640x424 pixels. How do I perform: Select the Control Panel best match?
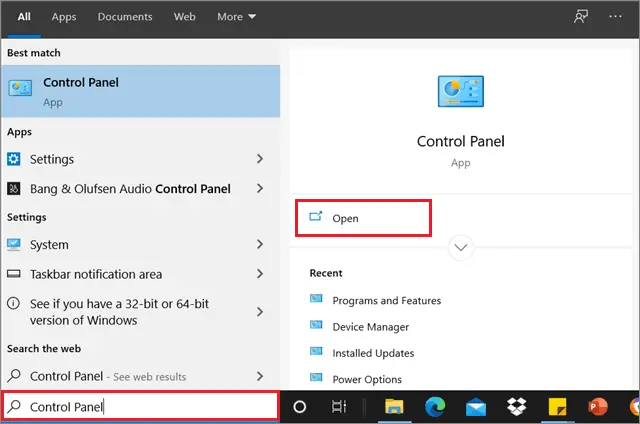[140, 91]
